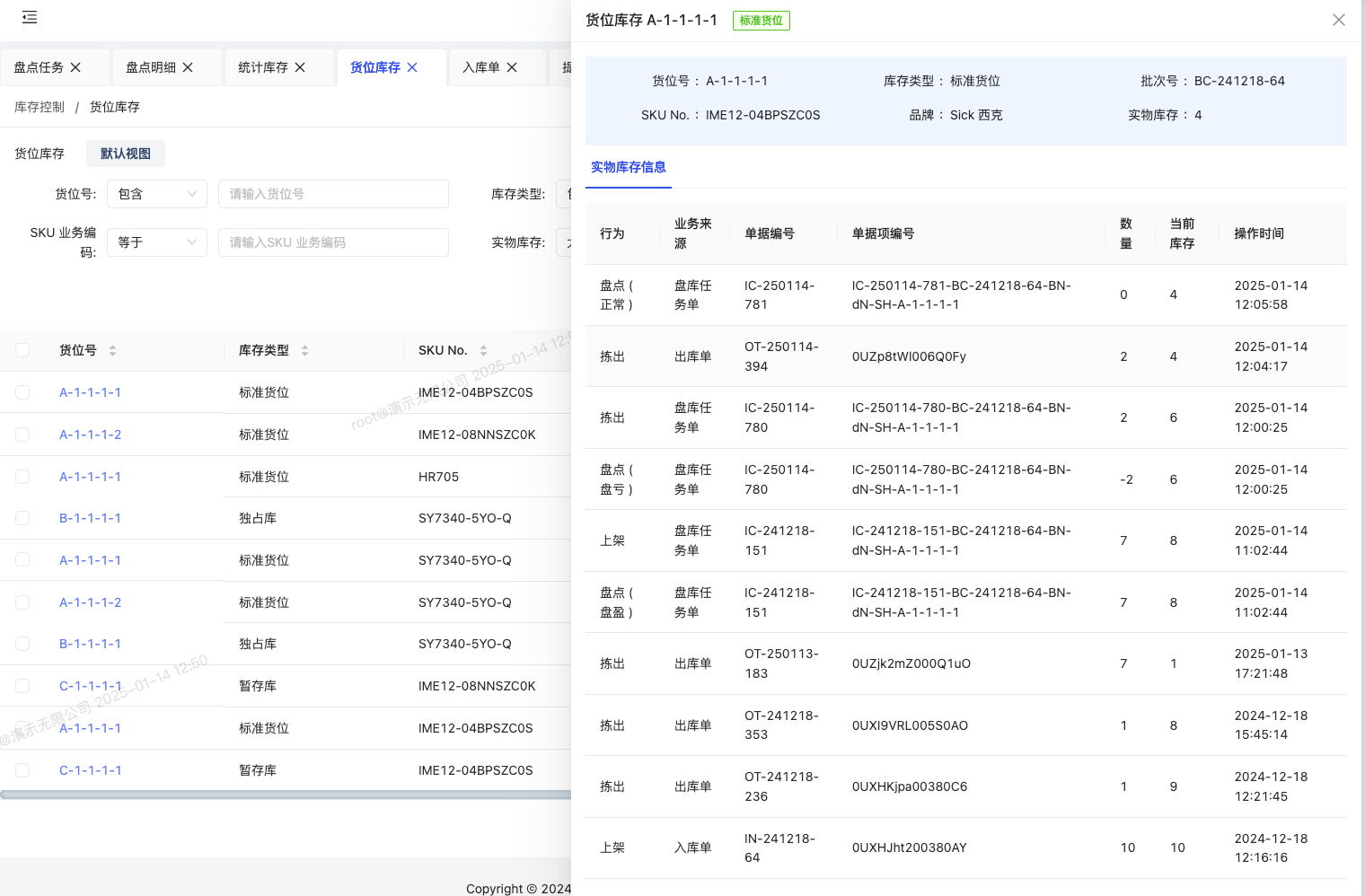1365x896 pixels.
Task: Click the 默认视图 button
Action: click(126, 154)
